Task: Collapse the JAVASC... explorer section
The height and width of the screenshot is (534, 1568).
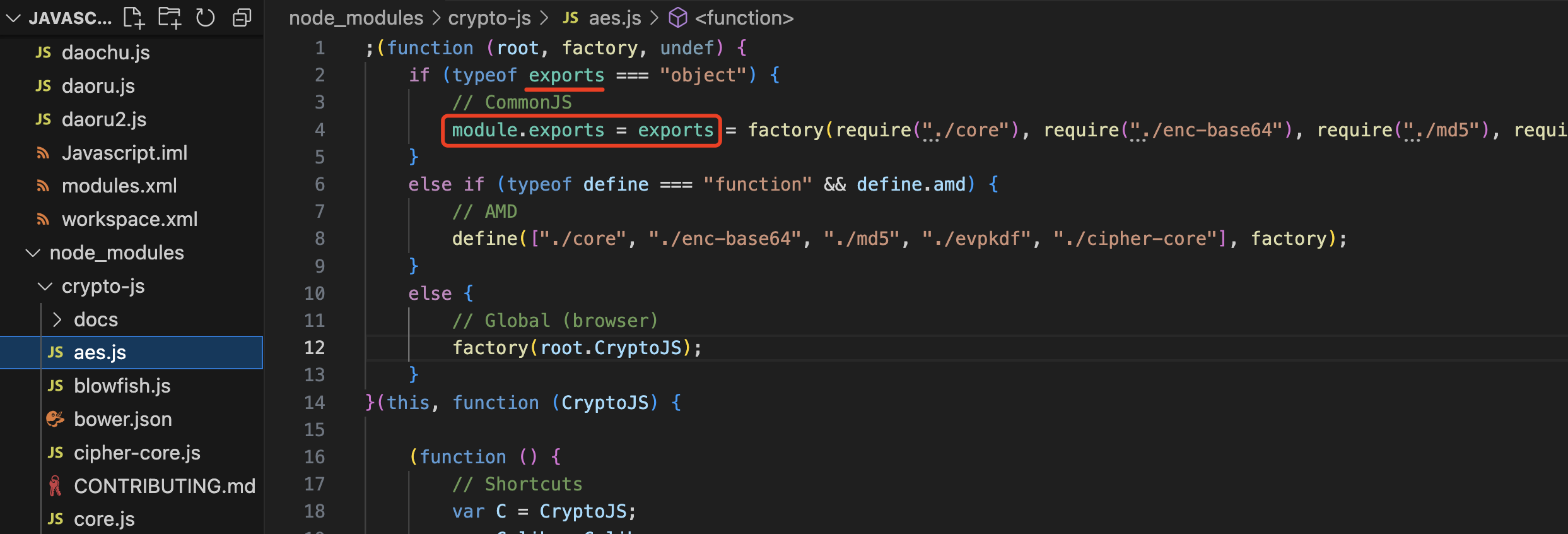Action: tap(13, 18)
